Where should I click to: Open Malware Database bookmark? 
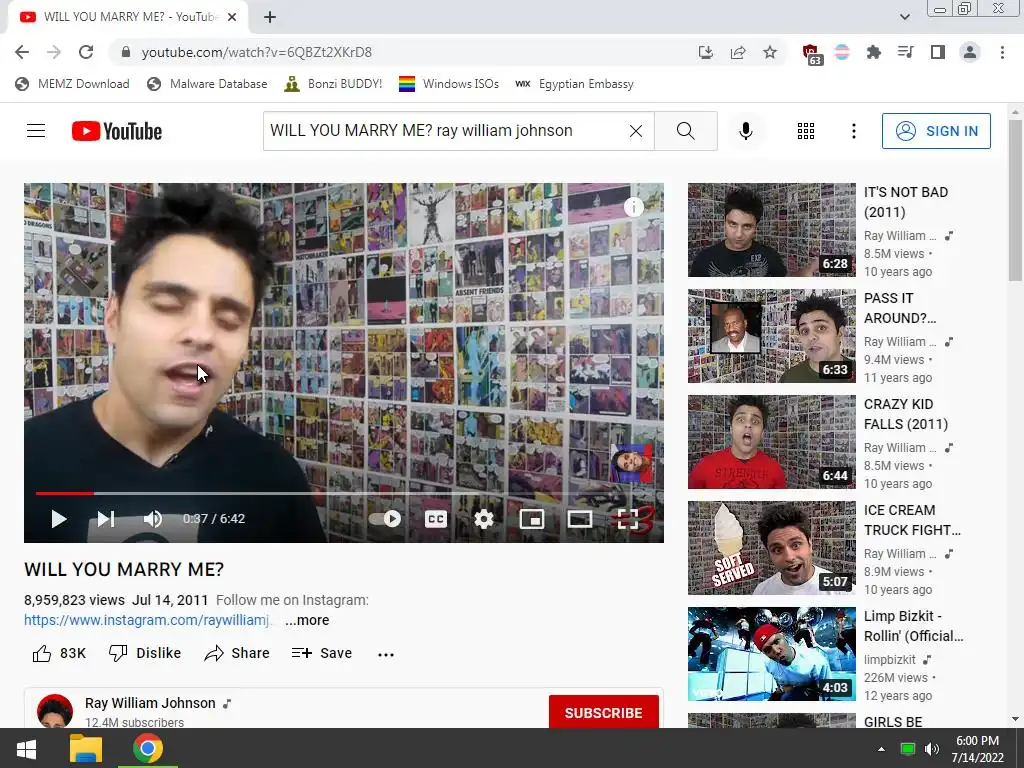207,84
